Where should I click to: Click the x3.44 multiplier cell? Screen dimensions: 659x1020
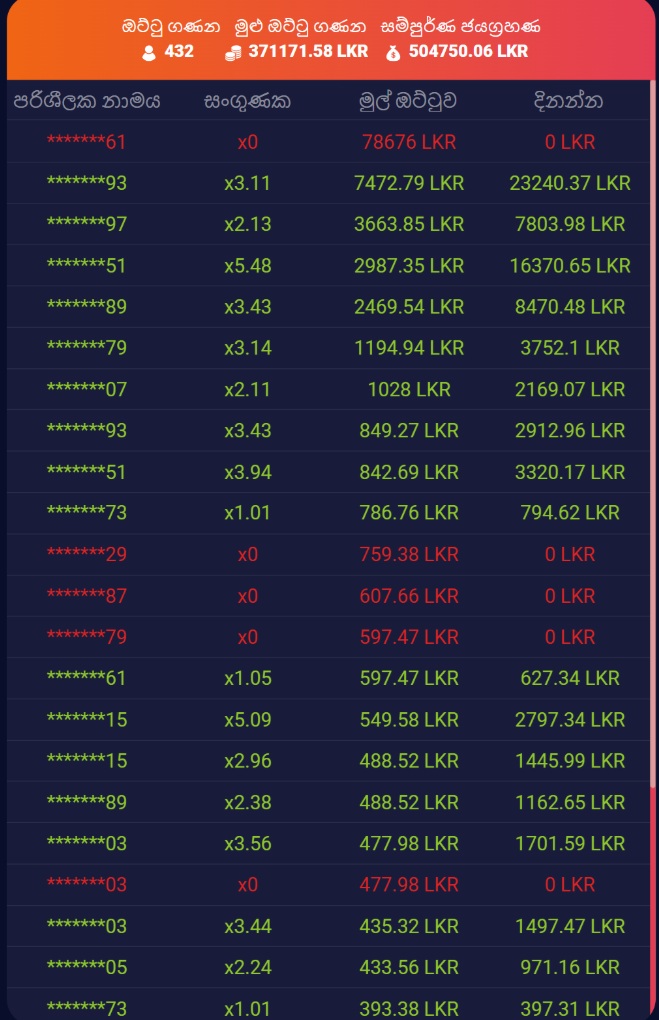coord(247,926)
